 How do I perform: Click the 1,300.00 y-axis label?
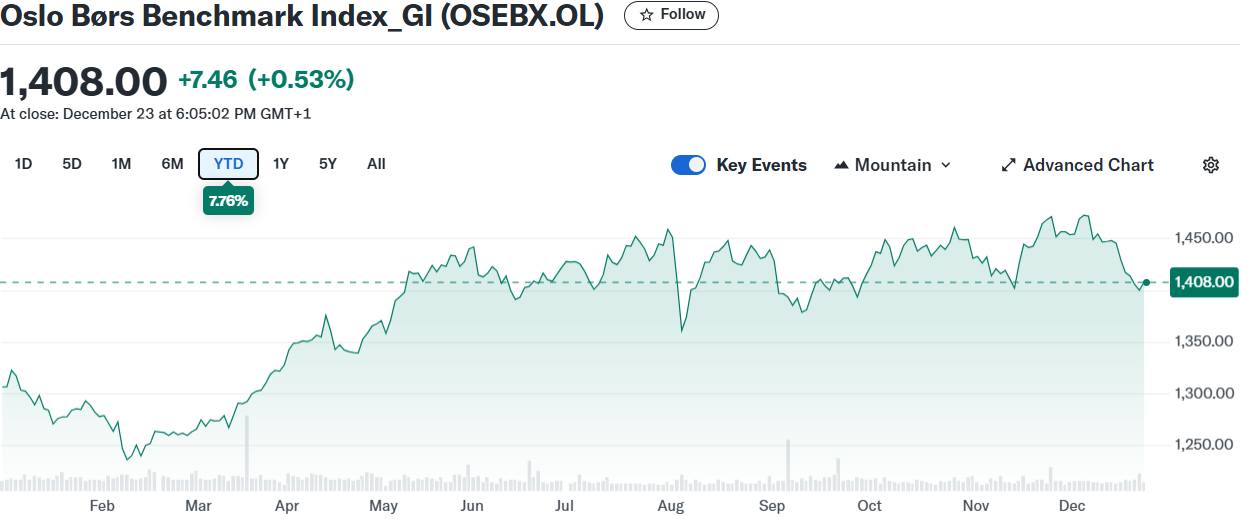tap(1203, 393)
